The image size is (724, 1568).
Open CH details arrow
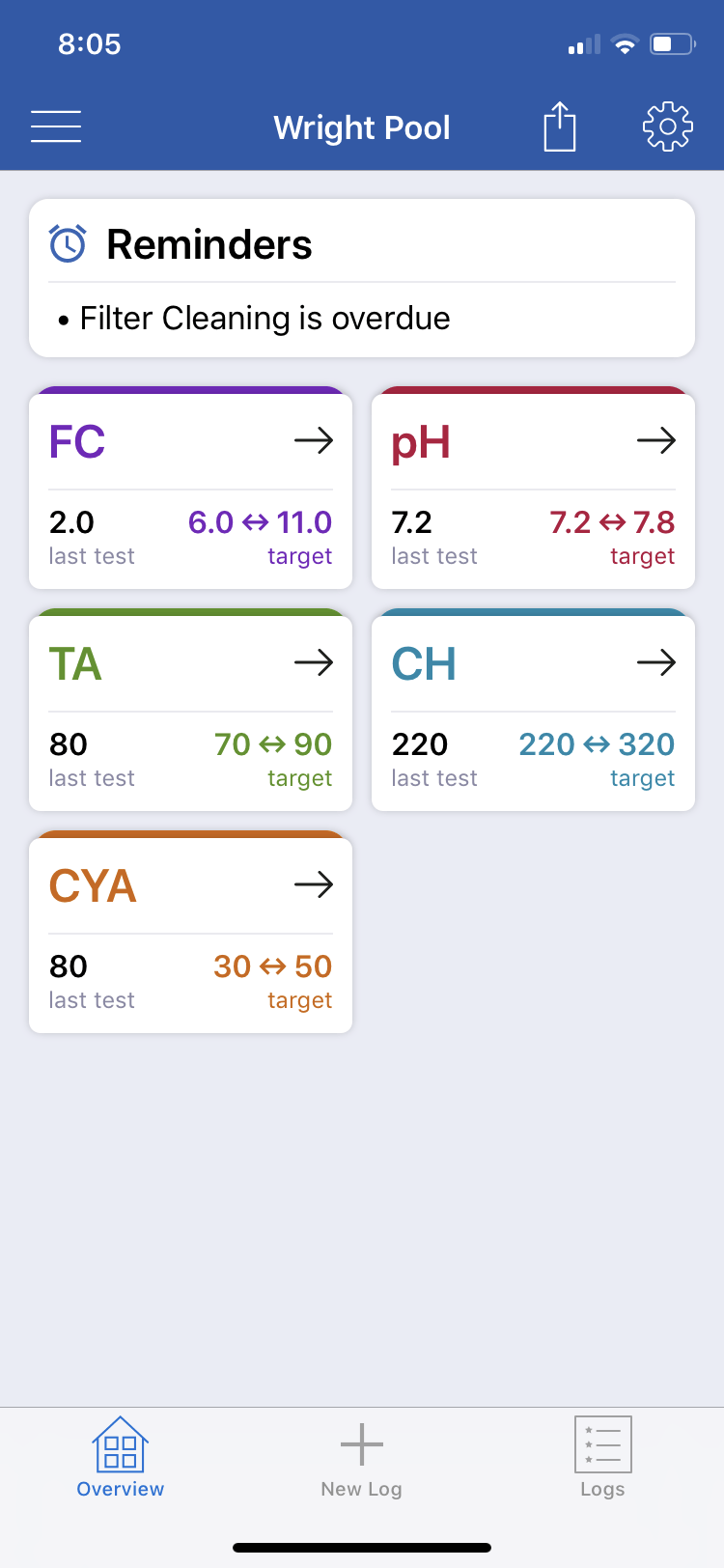656,663
